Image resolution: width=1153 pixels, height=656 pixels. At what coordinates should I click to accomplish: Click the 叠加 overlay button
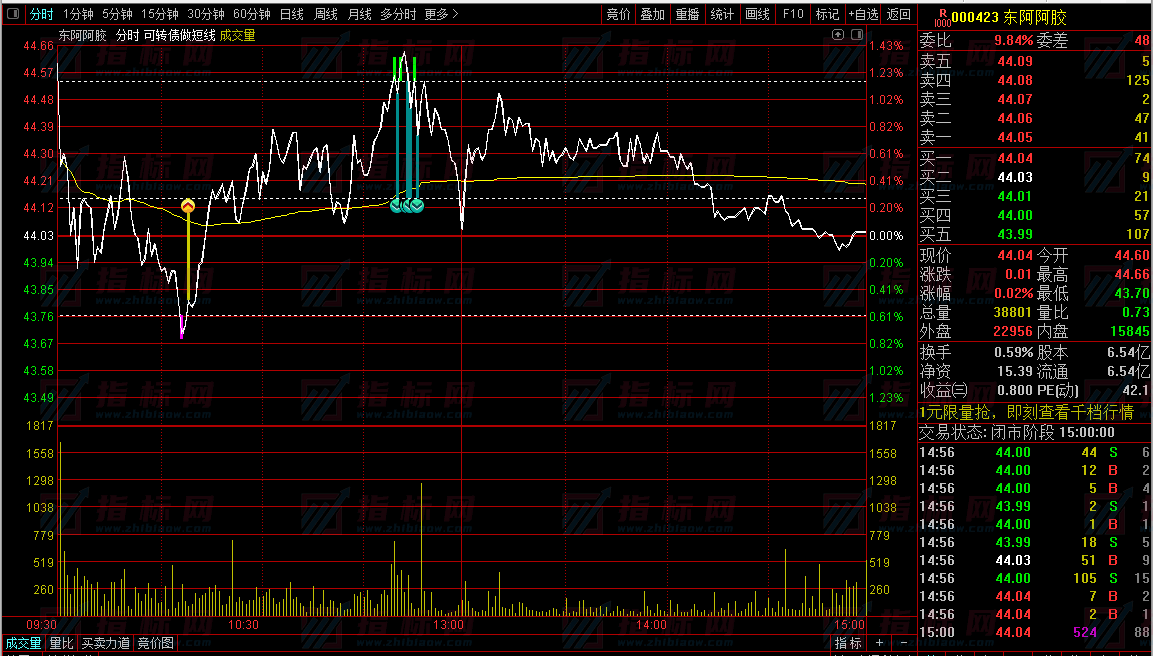coord(652,13)
